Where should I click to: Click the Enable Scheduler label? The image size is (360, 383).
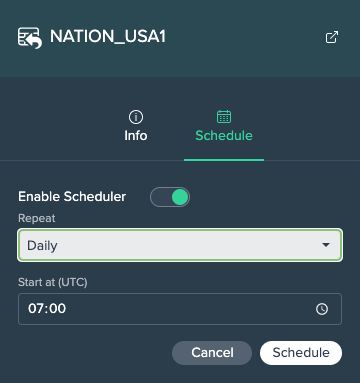tap(72, 197)
